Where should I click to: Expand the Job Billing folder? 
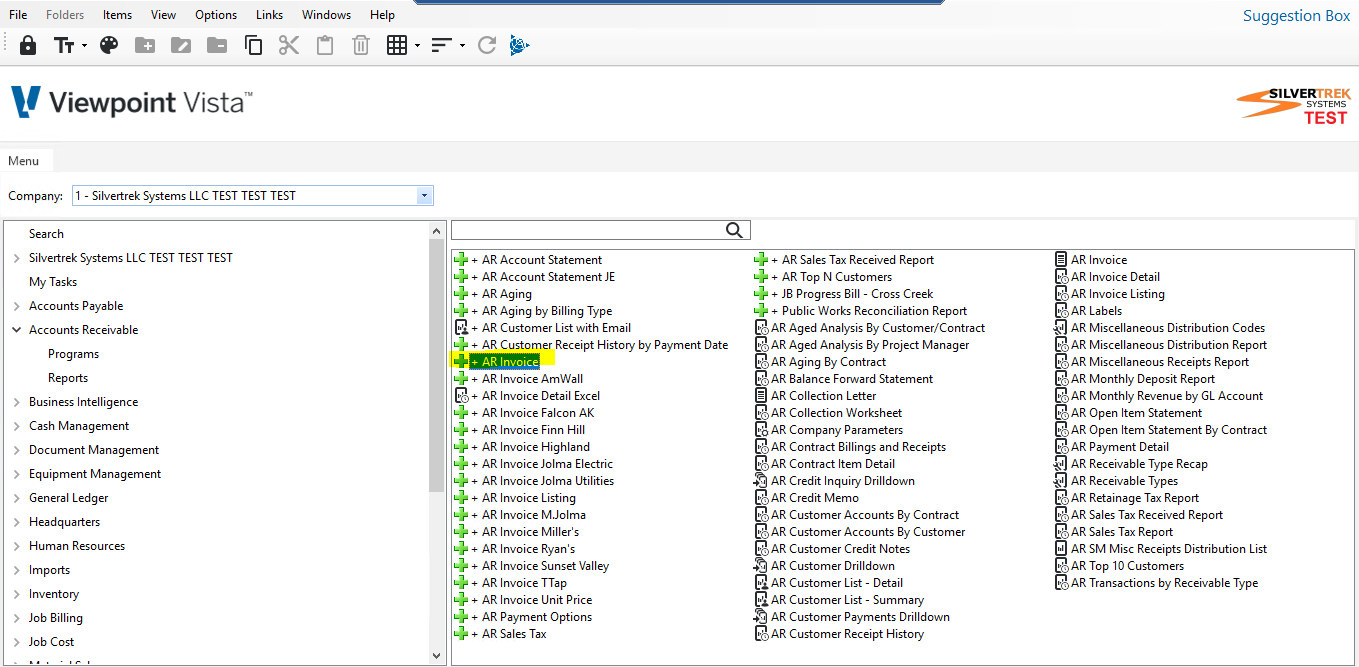tap(16, 618)
